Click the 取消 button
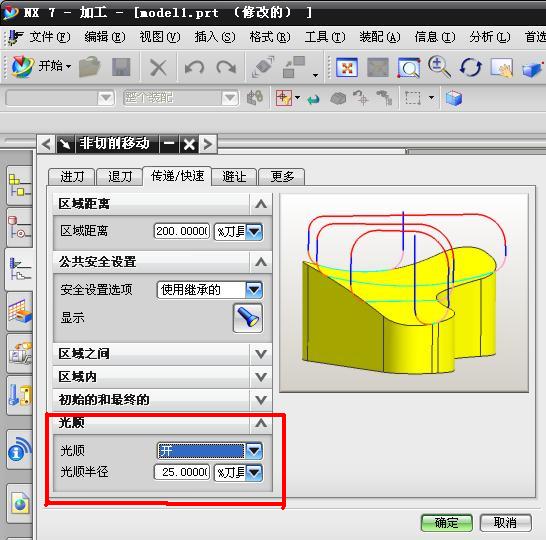 506,523
